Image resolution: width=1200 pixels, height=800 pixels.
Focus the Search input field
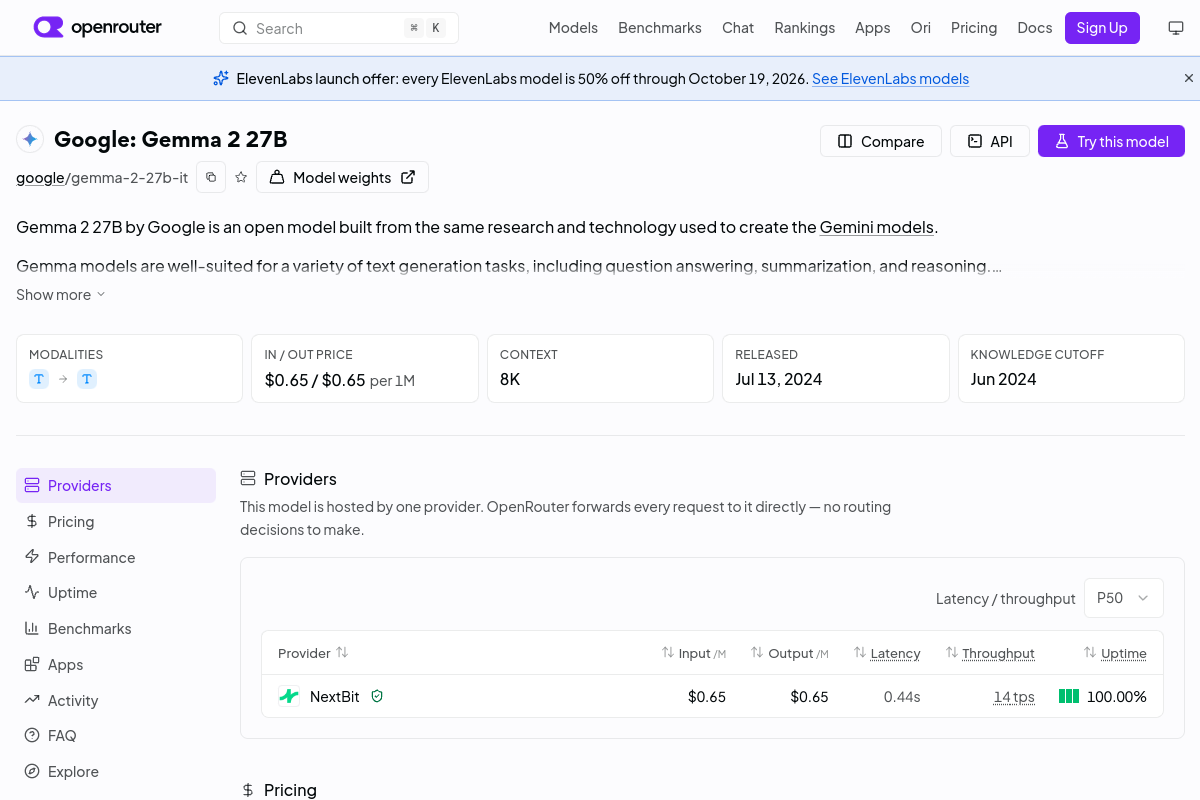339,28
